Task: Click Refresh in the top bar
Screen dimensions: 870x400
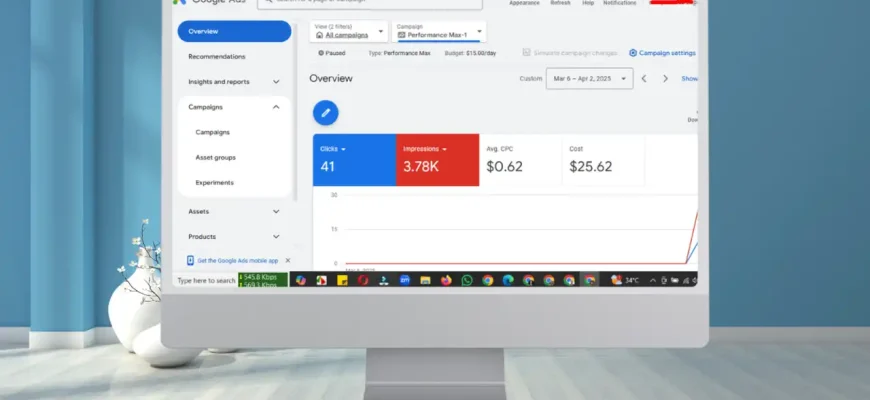Action: (560, 3)
